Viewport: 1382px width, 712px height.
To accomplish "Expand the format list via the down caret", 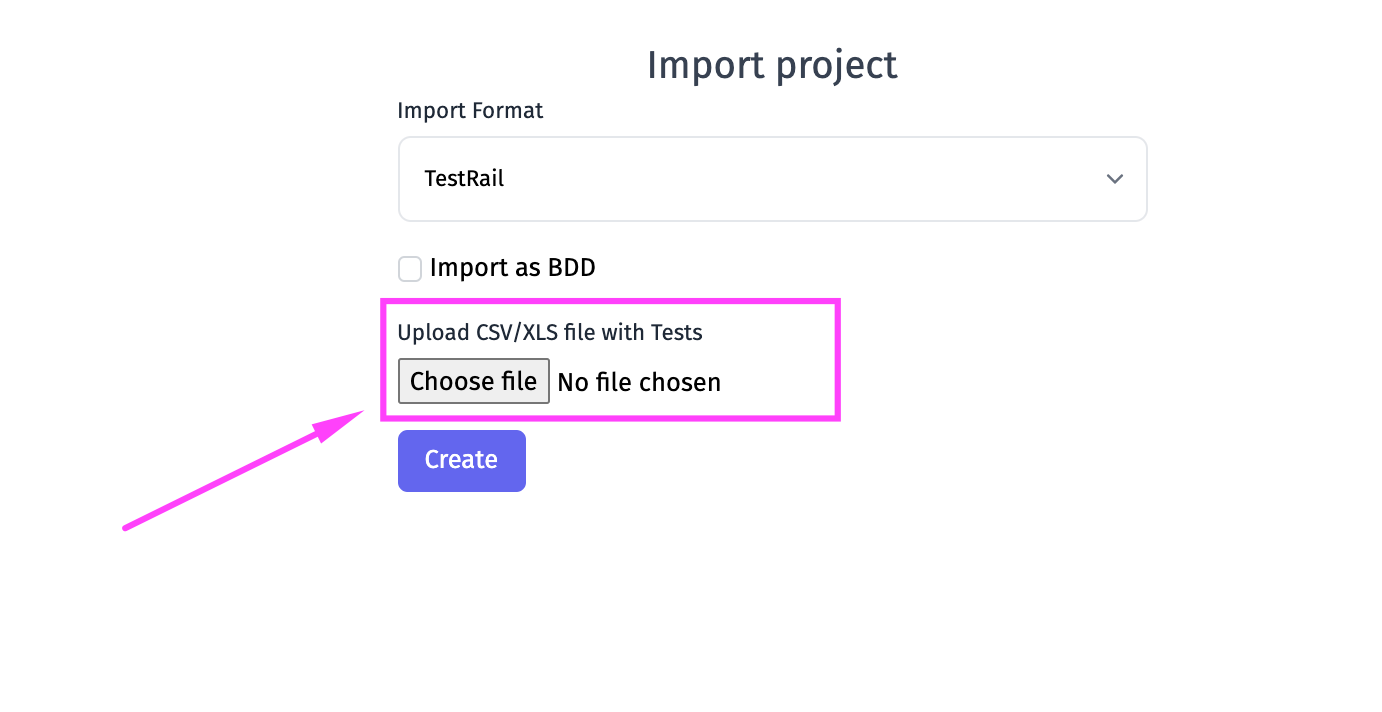I will pyautogui.click(x=1114, y=179).
